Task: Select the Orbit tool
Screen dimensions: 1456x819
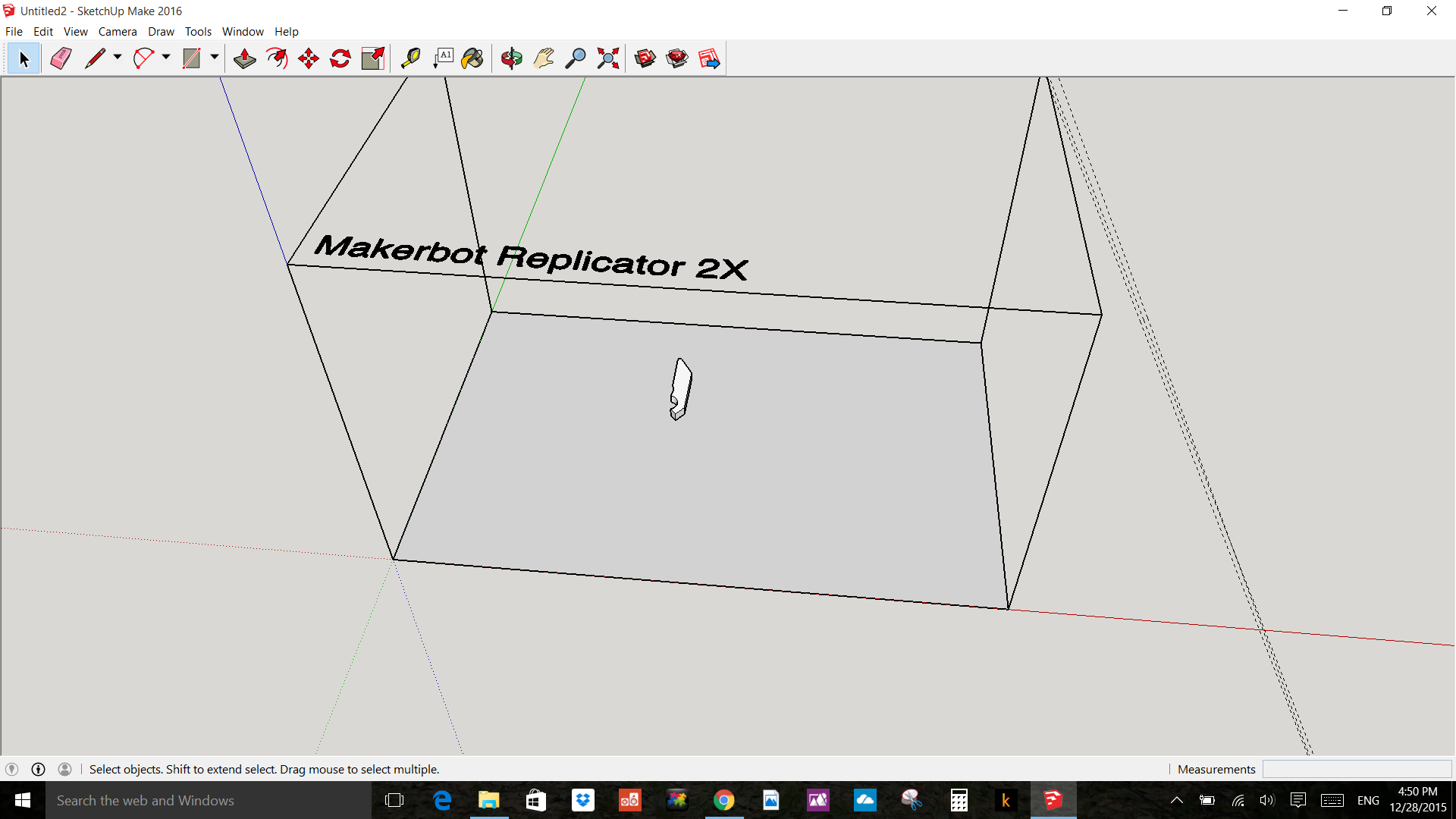Action: 512,58
